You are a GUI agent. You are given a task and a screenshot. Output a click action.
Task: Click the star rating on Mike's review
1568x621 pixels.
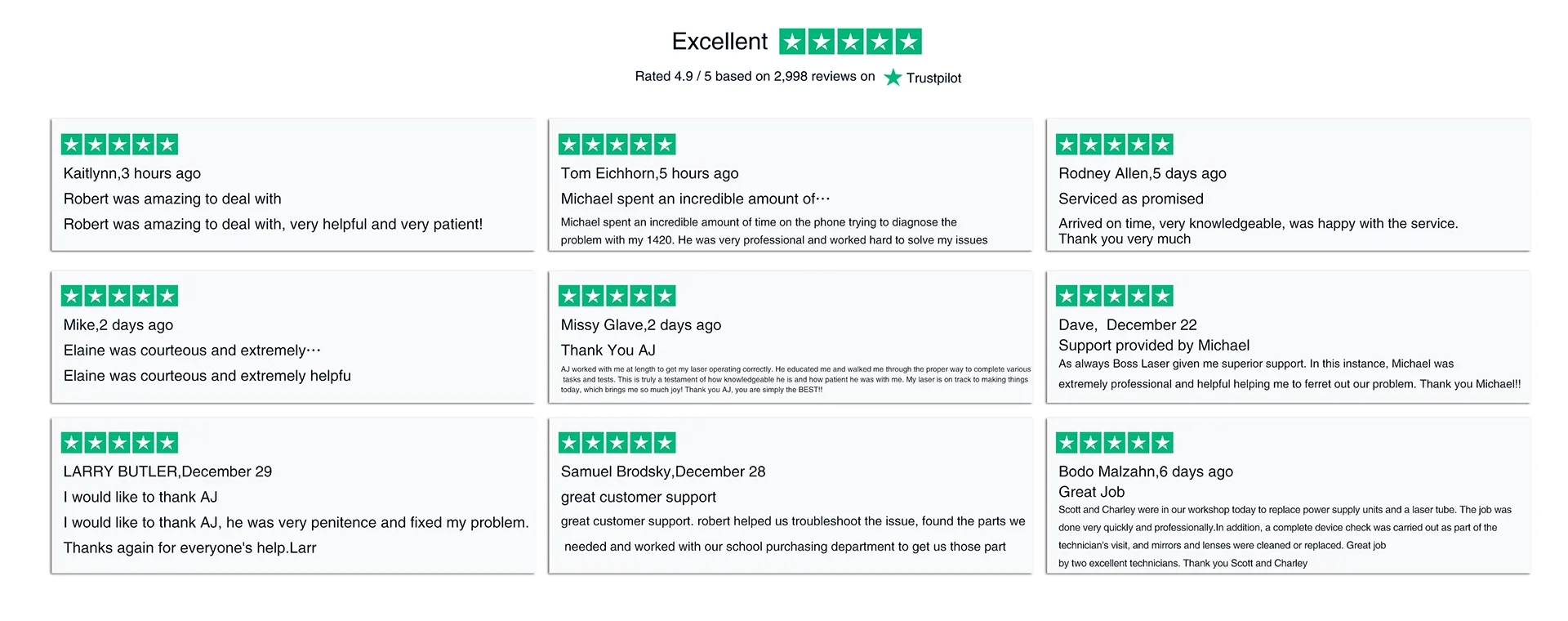[x=119, y=296]
